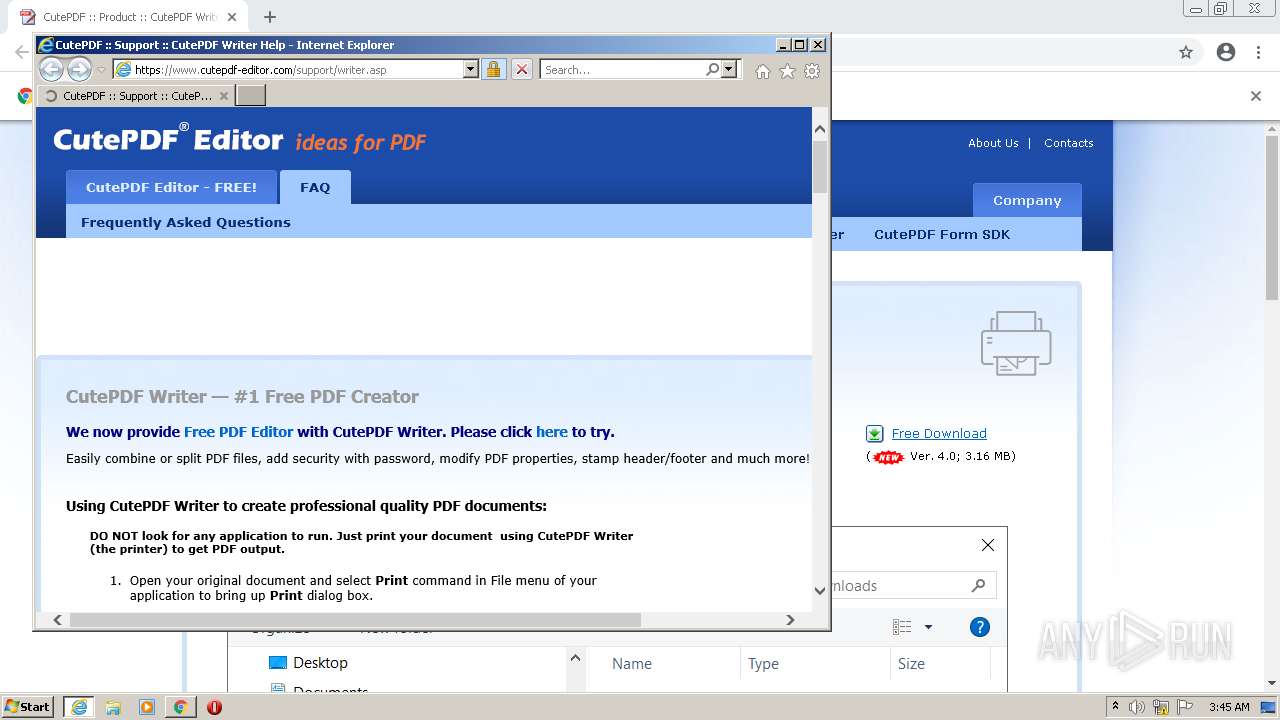This screenshot has height=720, width=1280.
Task: Bookmark this page star in Chrome
Action: 1186,52
